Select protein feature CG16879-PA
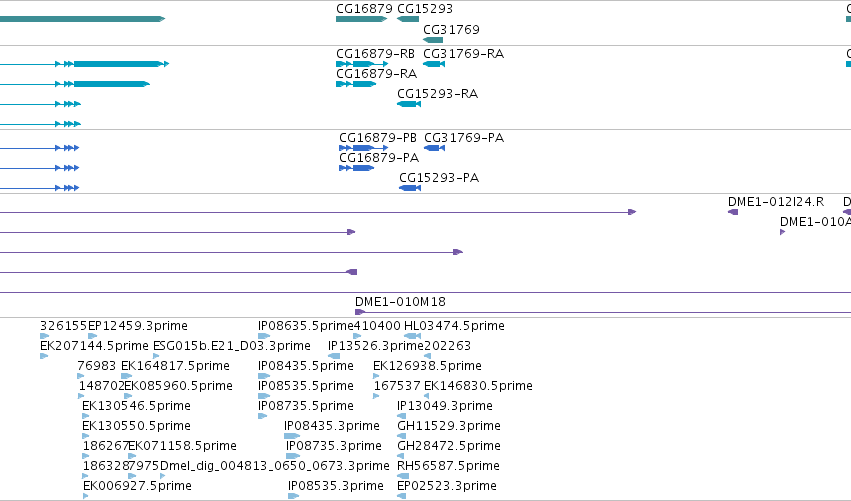 379,158
